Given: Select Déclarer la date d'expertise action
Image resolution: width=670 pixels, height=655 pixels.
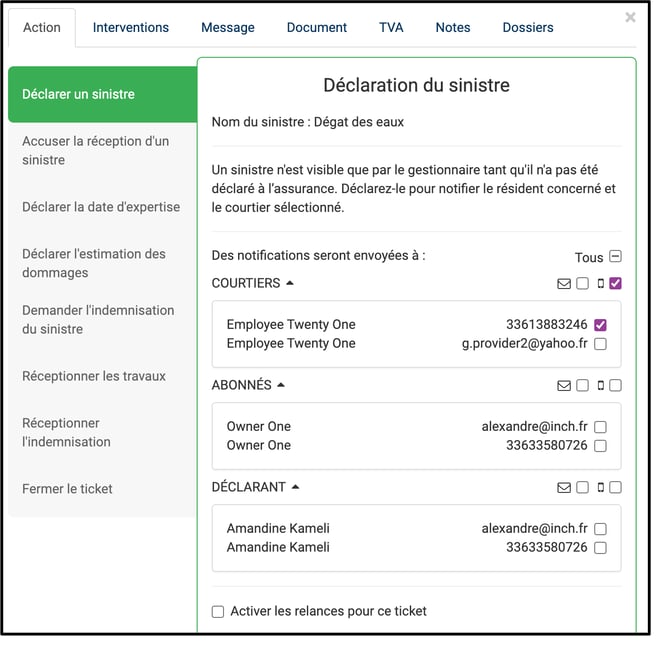Looking at the screenshot, I should click(x=101, y=207).
